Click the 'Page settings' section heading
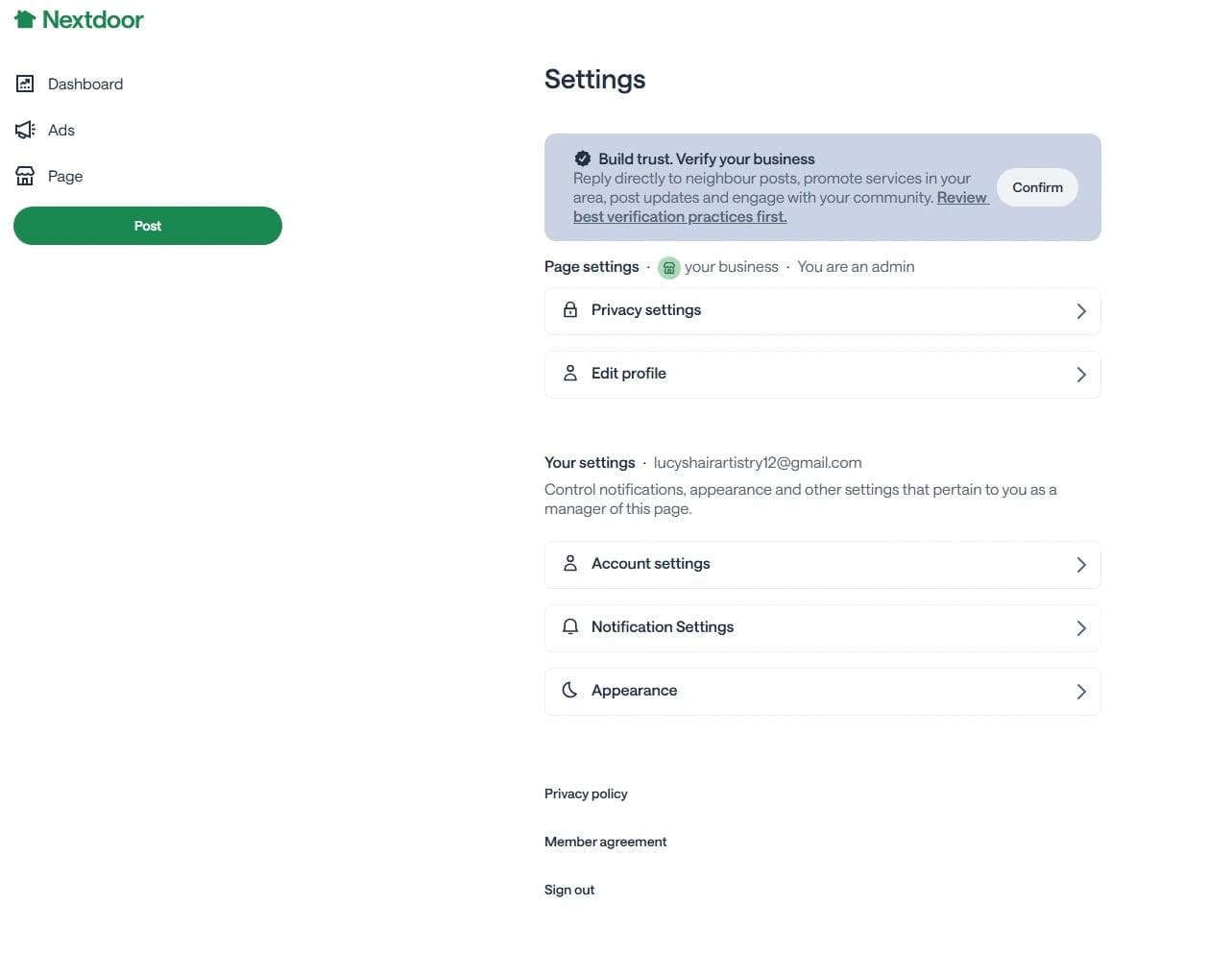The height and width of the screenshot is (977, 1232). click(x=592, y=267)
